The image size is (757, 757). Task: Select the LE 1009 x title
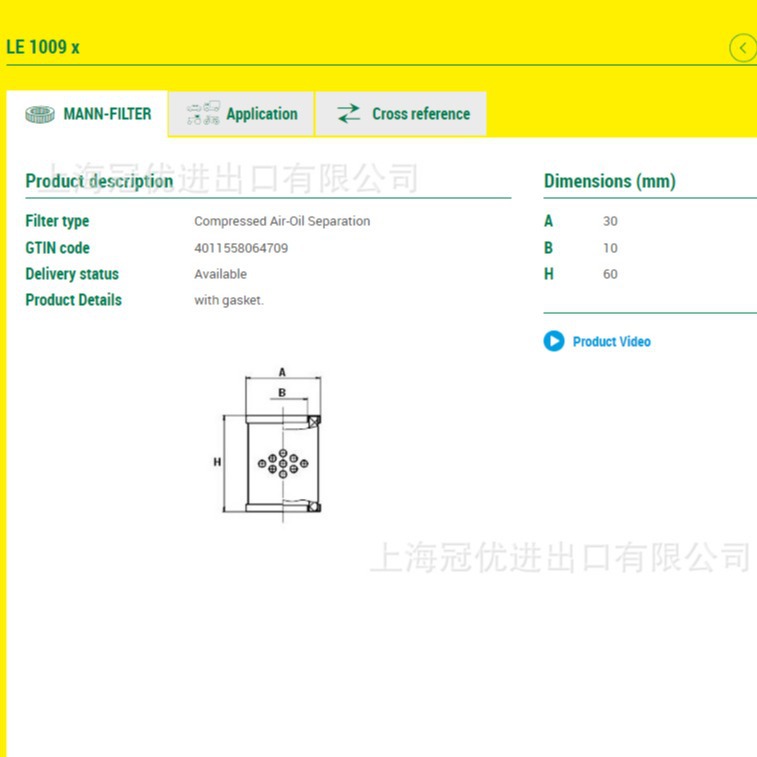tap(42, 47)
